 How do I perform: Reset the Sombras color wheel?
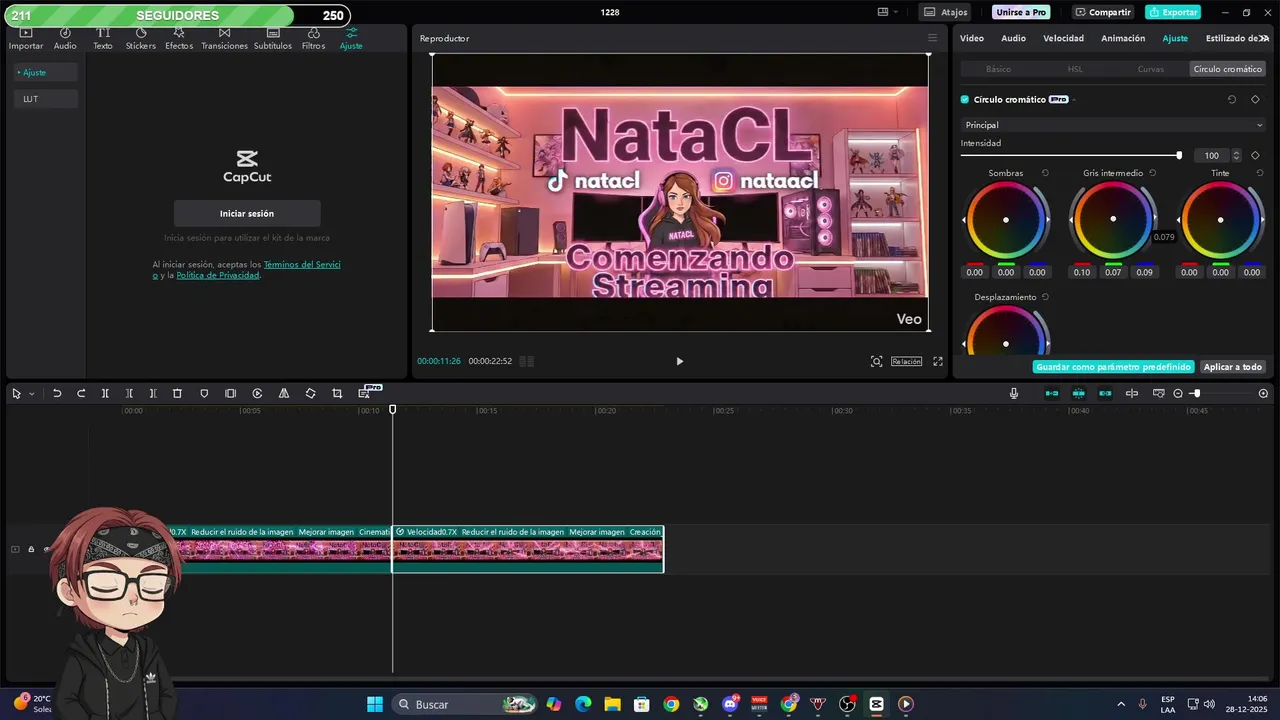[1045, 173]
